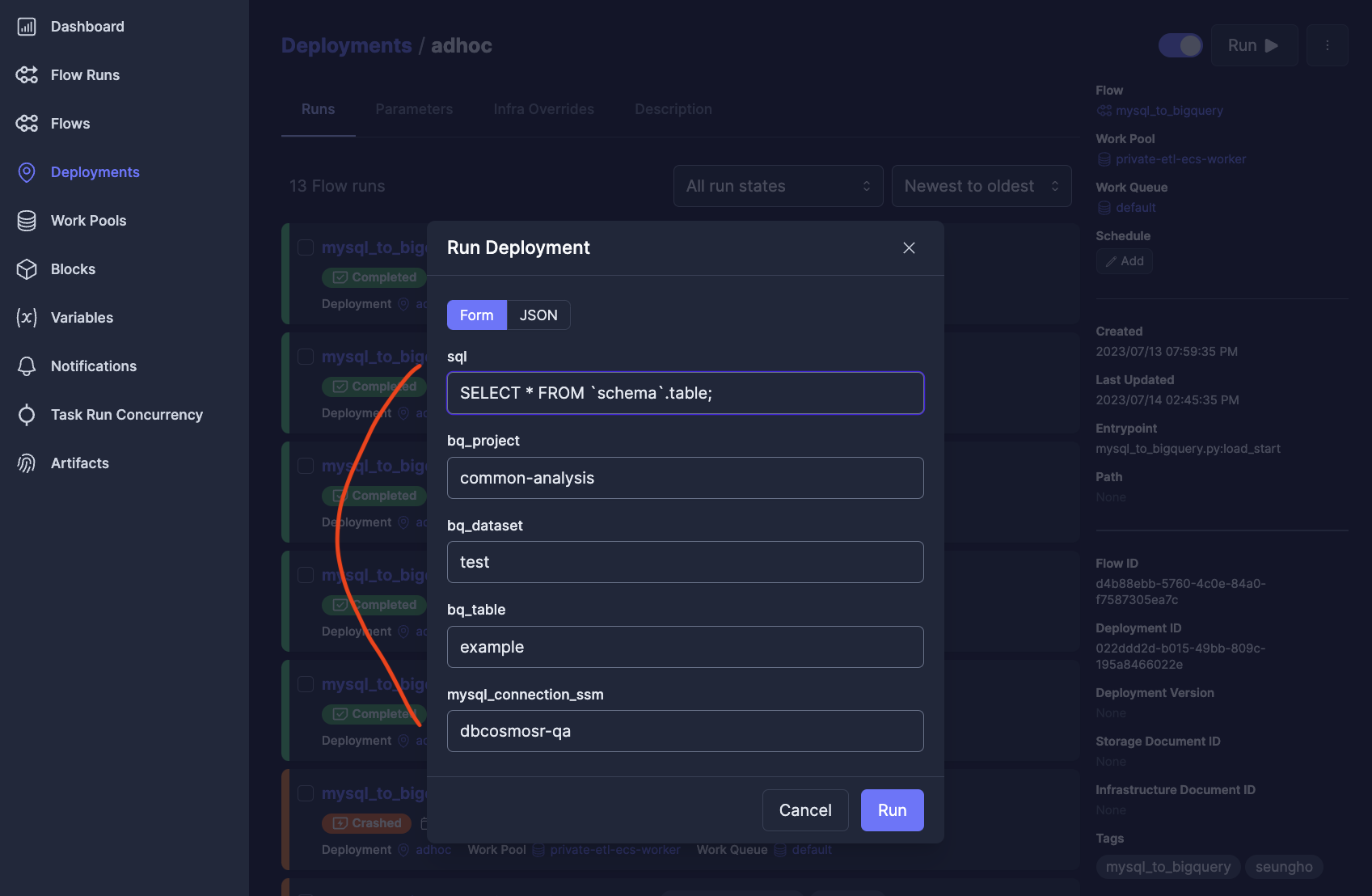Toggle the deployment enabled switch
The height and width of the screenshot is (896, 1372).
tap(1180, 45)
